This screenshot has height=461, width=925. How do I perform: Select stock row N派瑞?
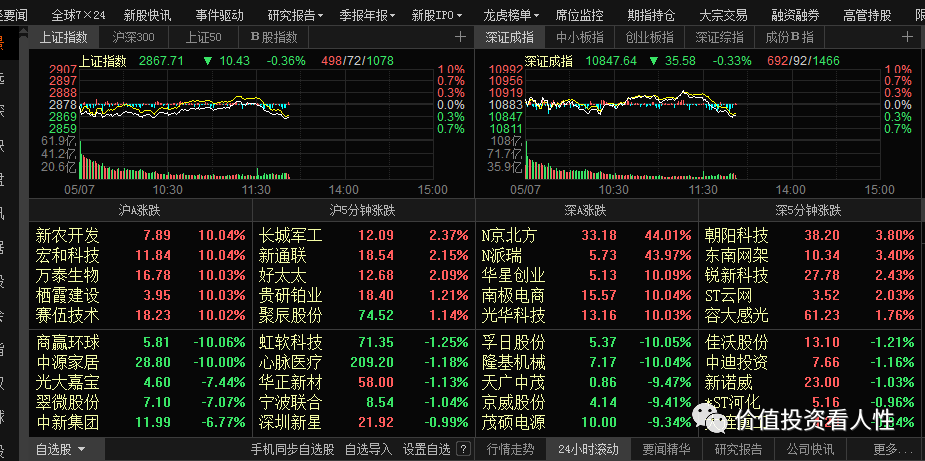586,256
